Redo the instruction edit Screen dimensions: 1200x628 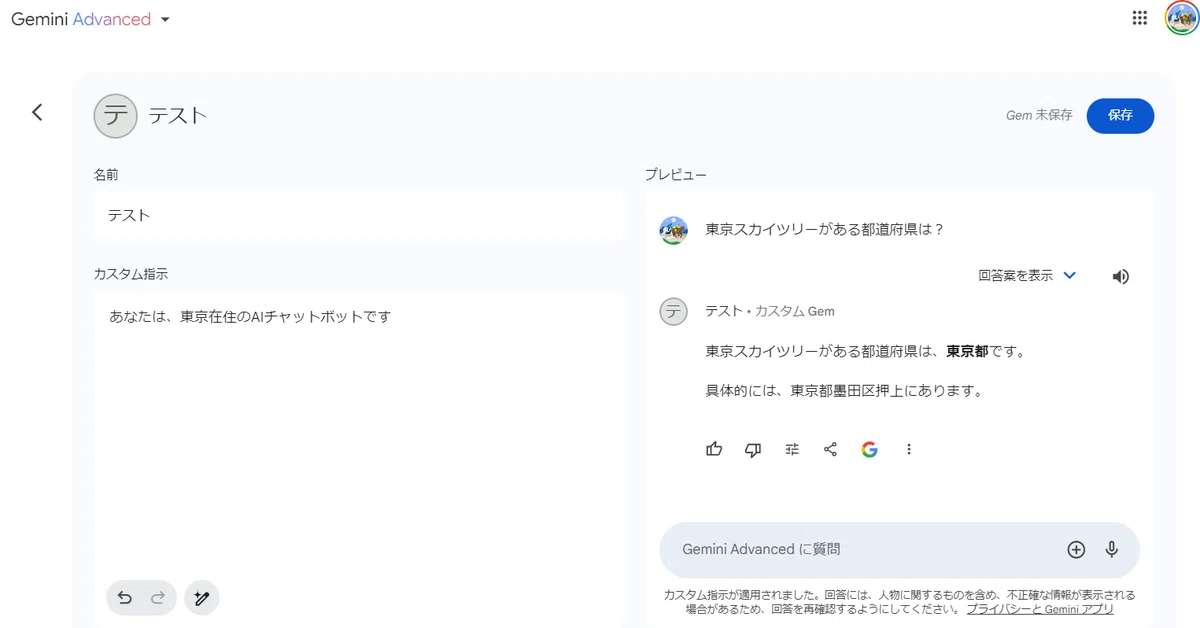click(x=158, y=598)
